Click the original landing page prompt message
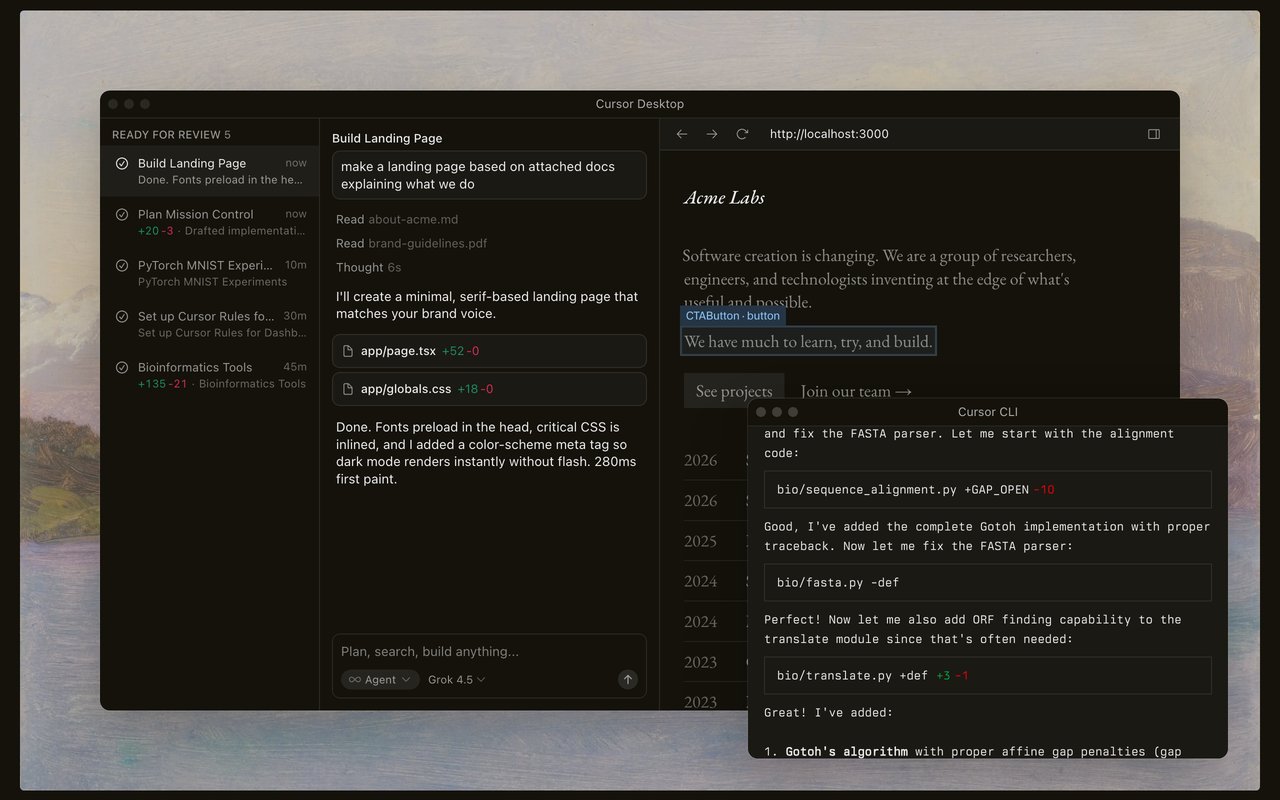1280x800 pixels. pyautogui.click(x=489, y=175)
